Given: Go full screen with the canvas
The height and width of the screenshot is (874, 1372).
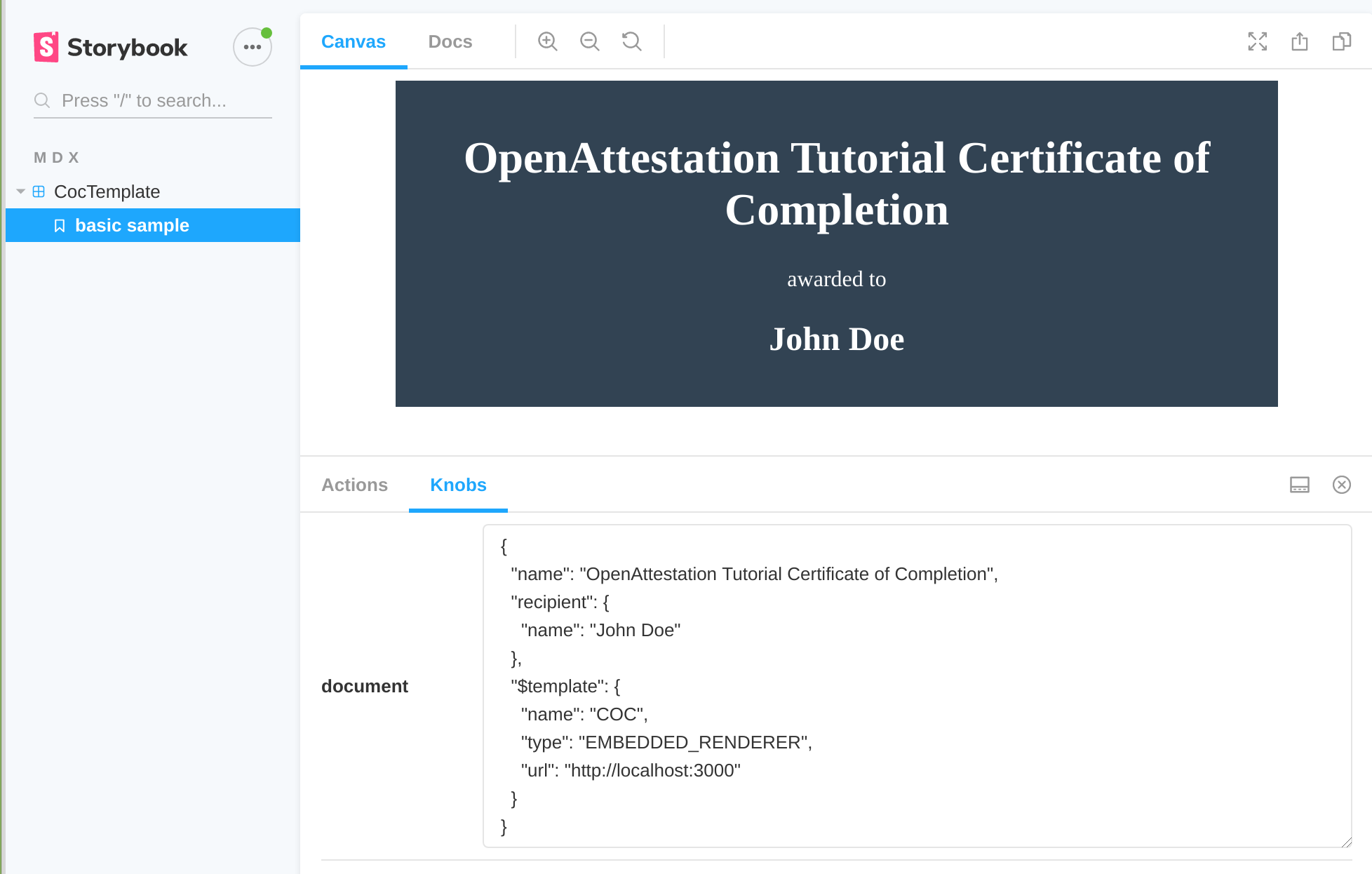Looking at the screenshot, I should click(x=1258, y=41).
